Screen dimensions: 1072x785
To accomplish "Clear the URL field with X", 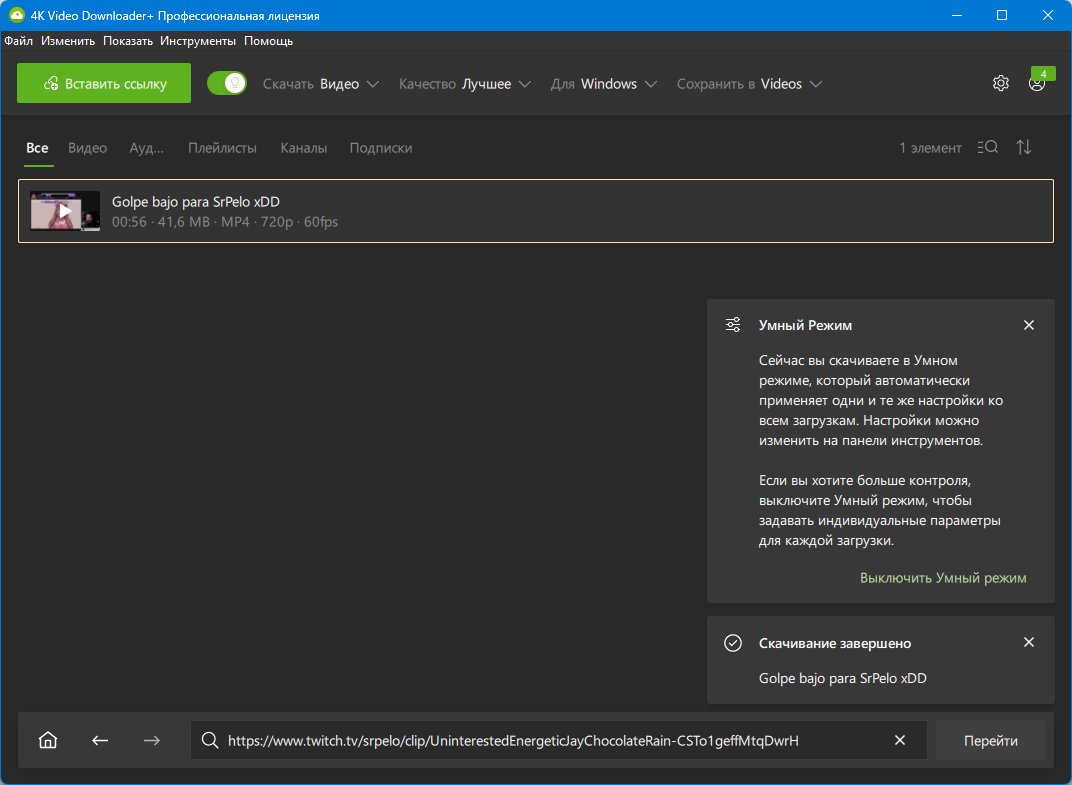I will click(x=900, y=740).
